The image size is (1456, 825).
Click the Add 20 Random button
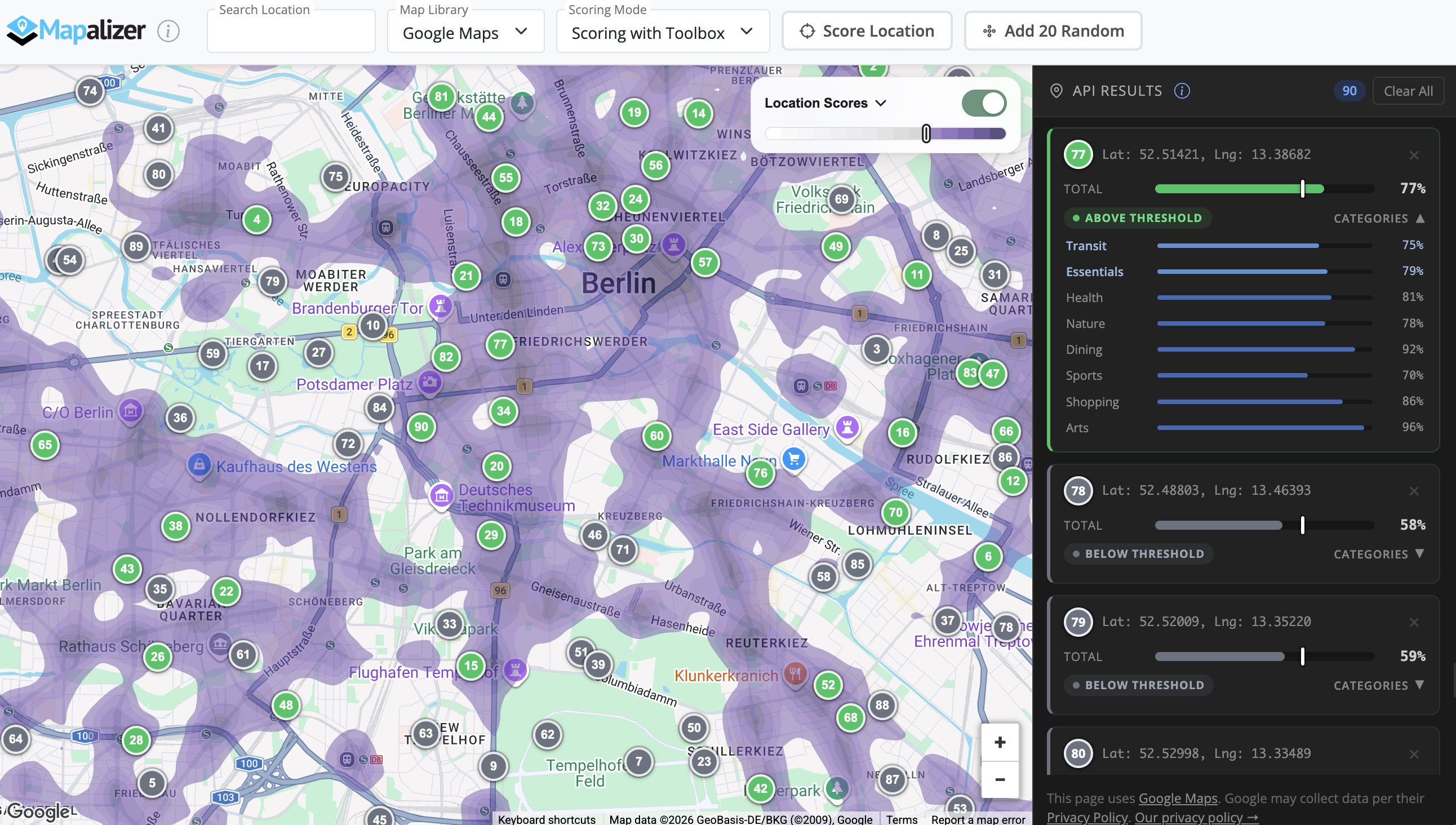[1053, 31]
